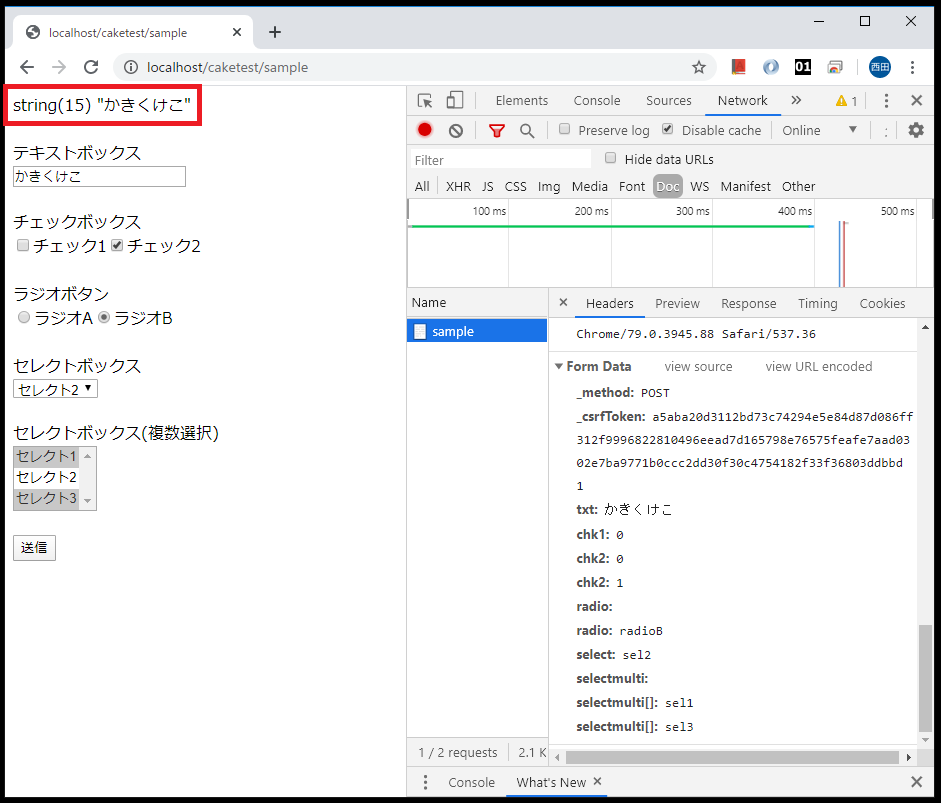Image resolution: width=941 pixels, height=803 pixels.
Task: Enable the Preserve log checkbox
Action: click(565, 130)
